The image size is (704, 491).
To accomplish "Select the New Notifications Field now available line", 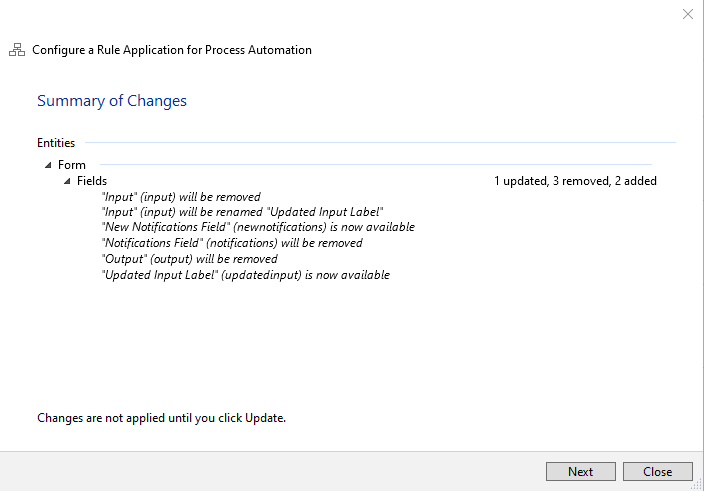I will [258, 227].
